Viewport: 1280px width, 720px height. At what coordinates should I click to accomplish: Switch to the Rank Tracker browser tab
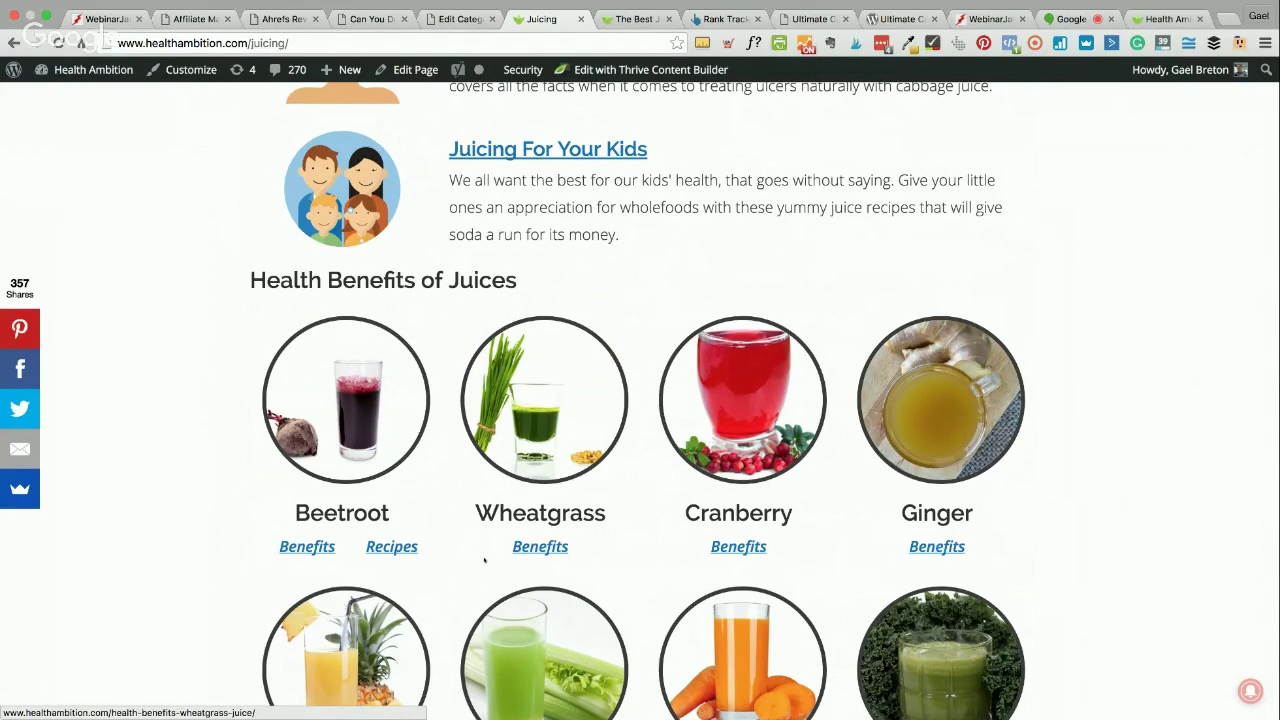[721, 19]
